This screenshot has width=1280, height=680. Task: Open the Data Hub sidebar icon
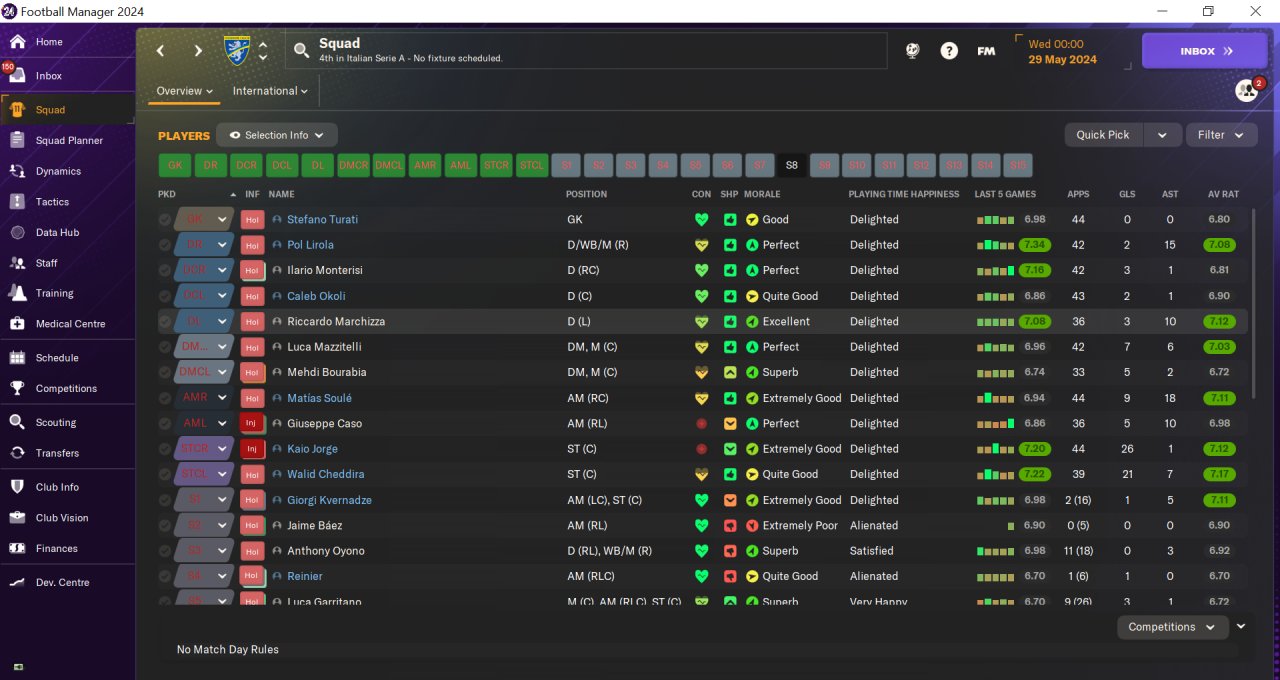tap(17, 232)
